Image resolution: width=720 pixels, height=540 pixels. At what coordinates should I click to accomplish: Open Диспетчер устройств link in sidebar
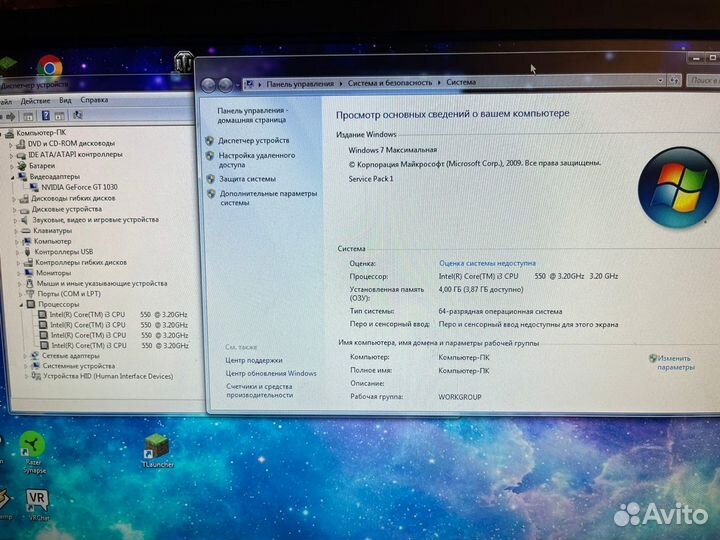253,141
